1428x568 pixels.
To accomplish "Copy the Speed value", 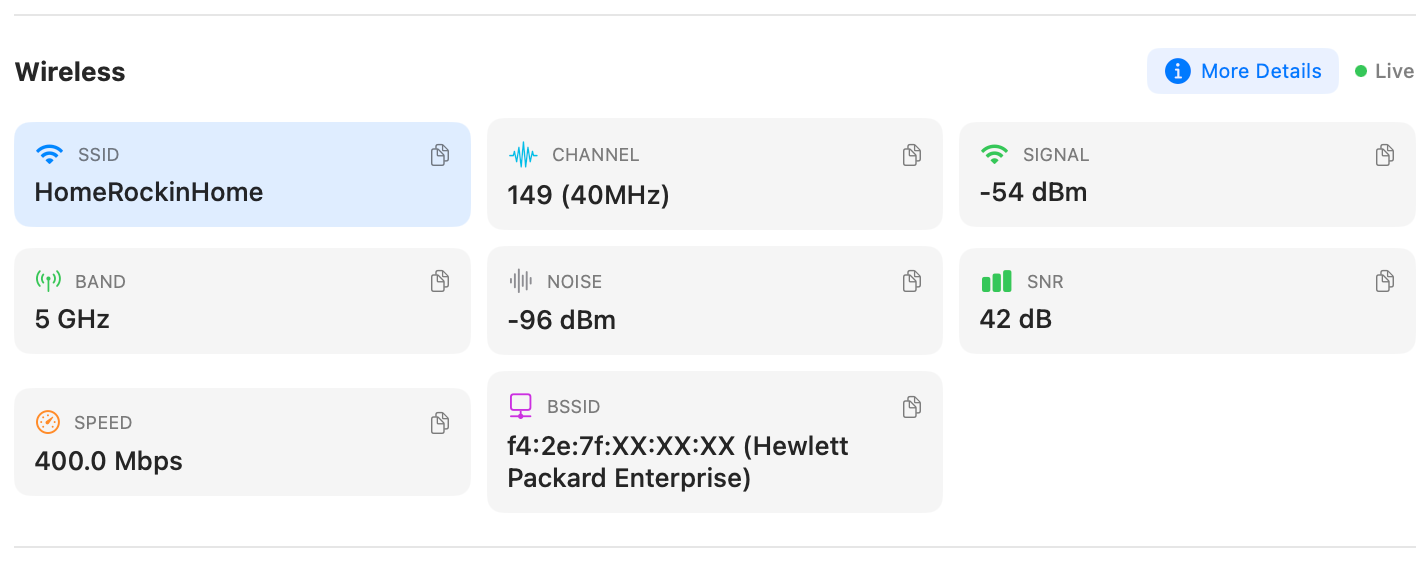I will (x=440, y=423).
